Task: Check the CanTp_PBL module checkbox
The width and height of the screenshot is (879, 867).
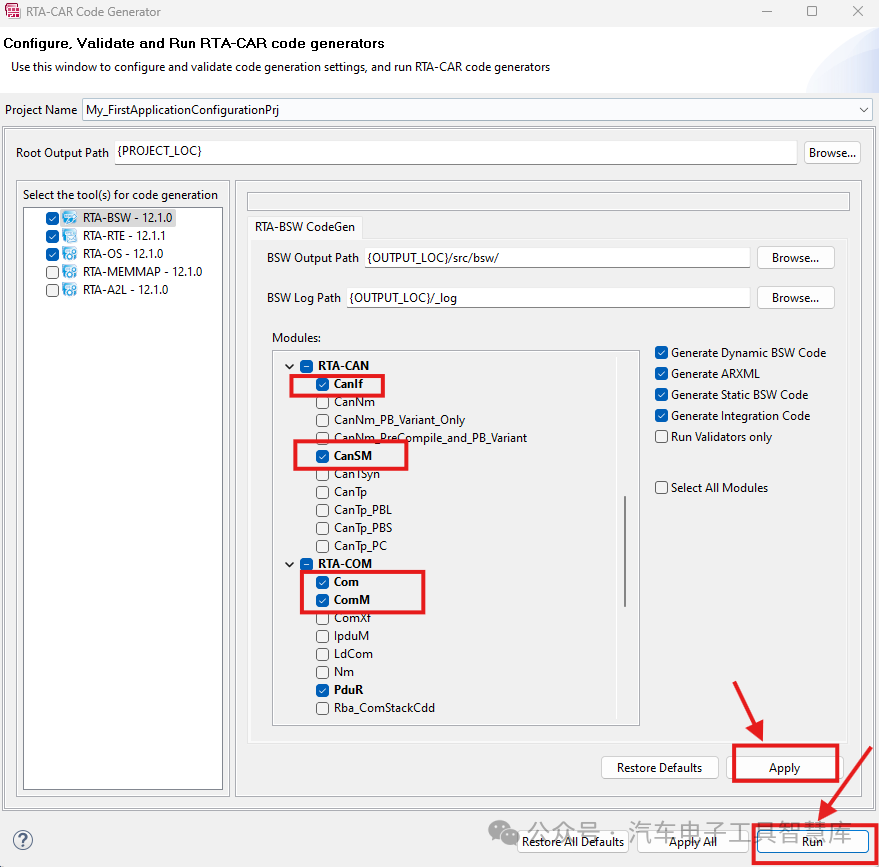Action: (322, 510)
